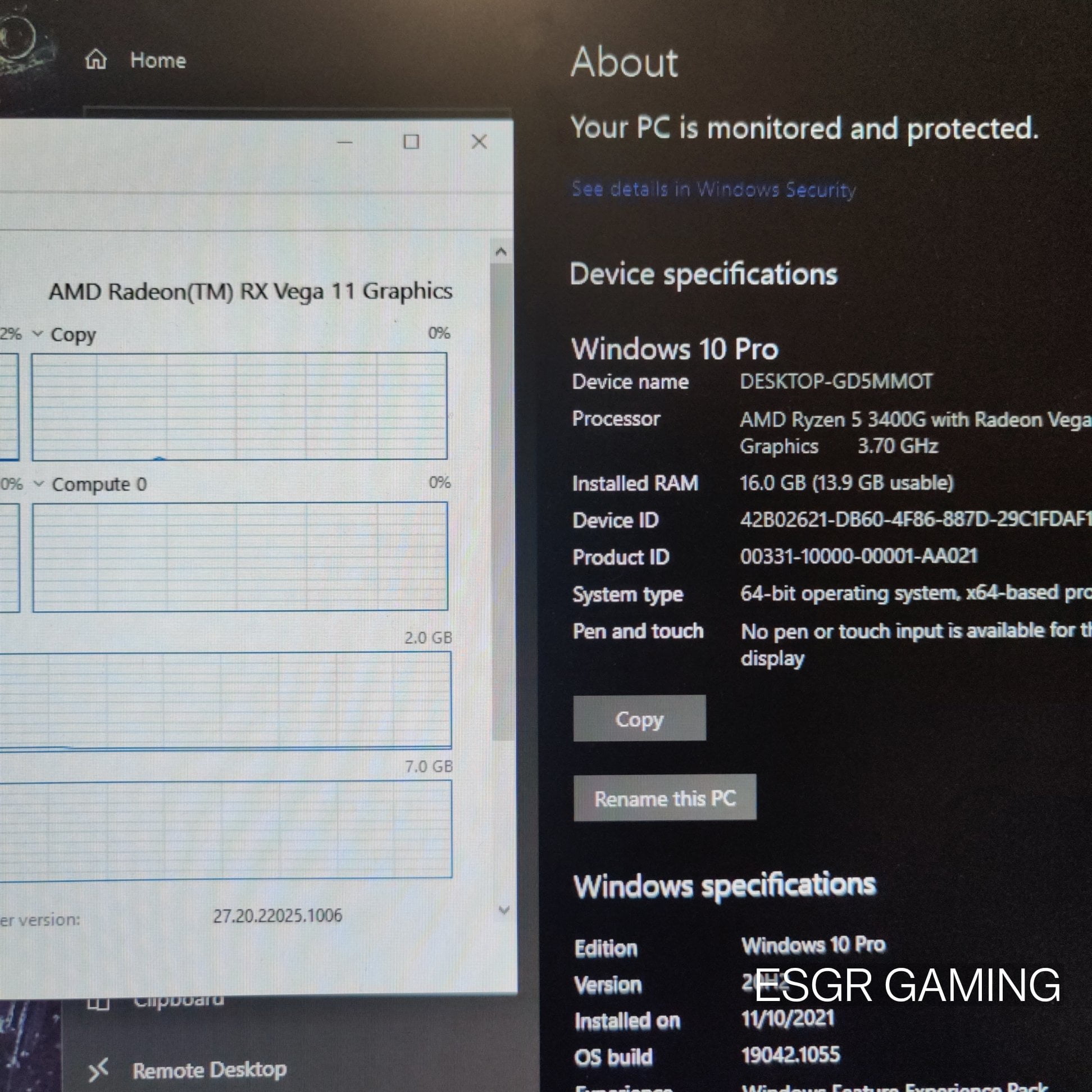Click driver version 27.20.22025.1006

277,915
